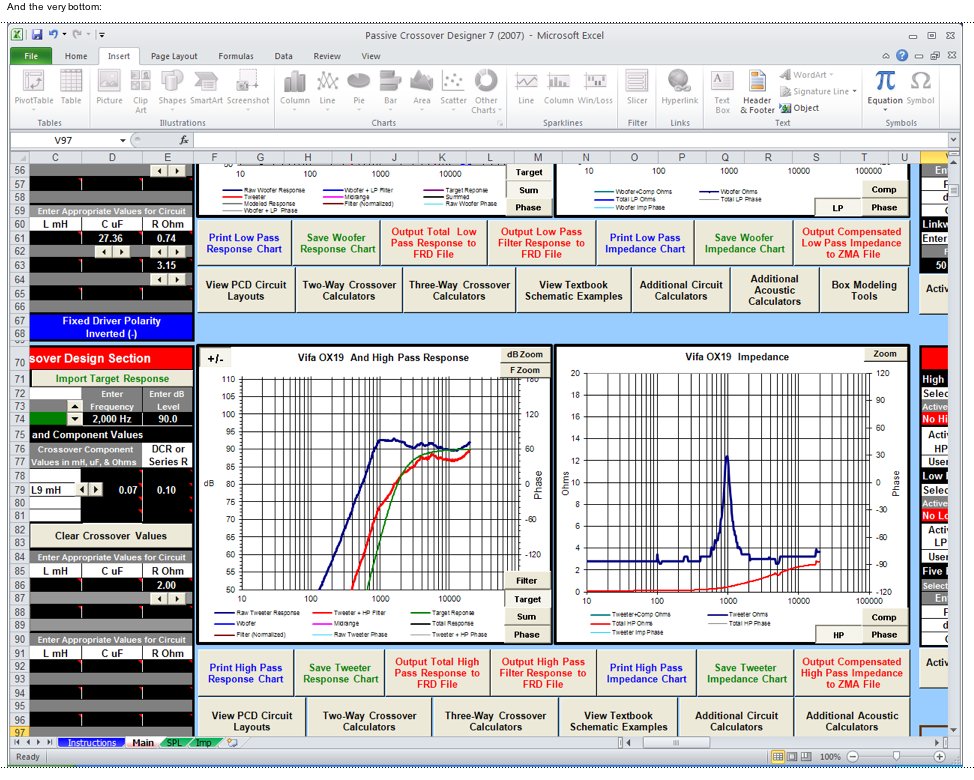Open the Name Box dropdown arrow

[x=122, y=140]
